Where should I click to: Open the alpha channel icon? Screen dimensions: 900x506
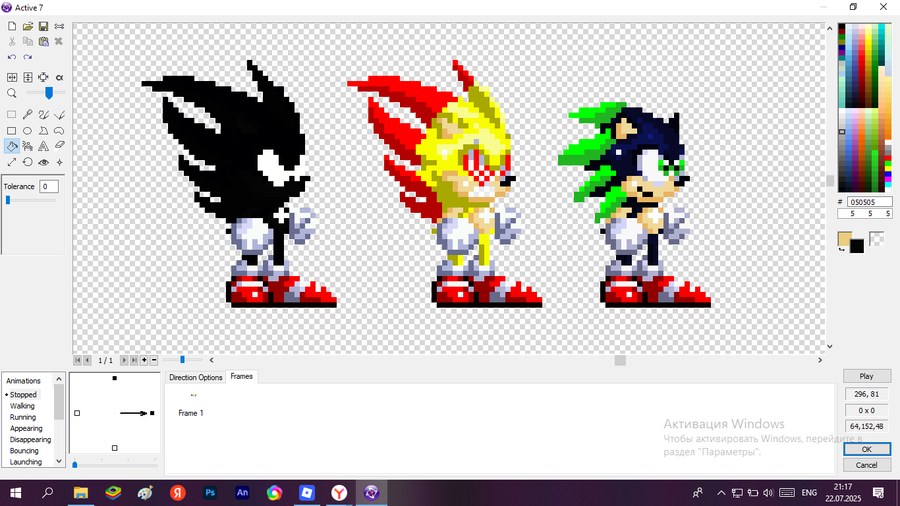tap(59, 77)
